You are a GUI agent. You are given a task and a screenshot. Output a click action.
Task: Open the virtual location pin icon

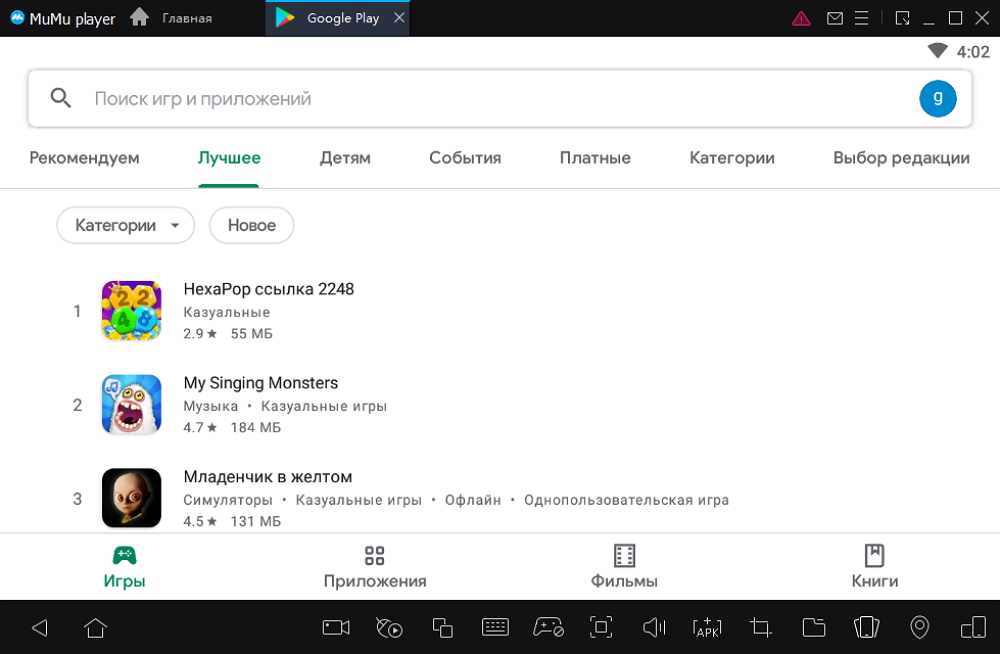(x=920, y=628)
